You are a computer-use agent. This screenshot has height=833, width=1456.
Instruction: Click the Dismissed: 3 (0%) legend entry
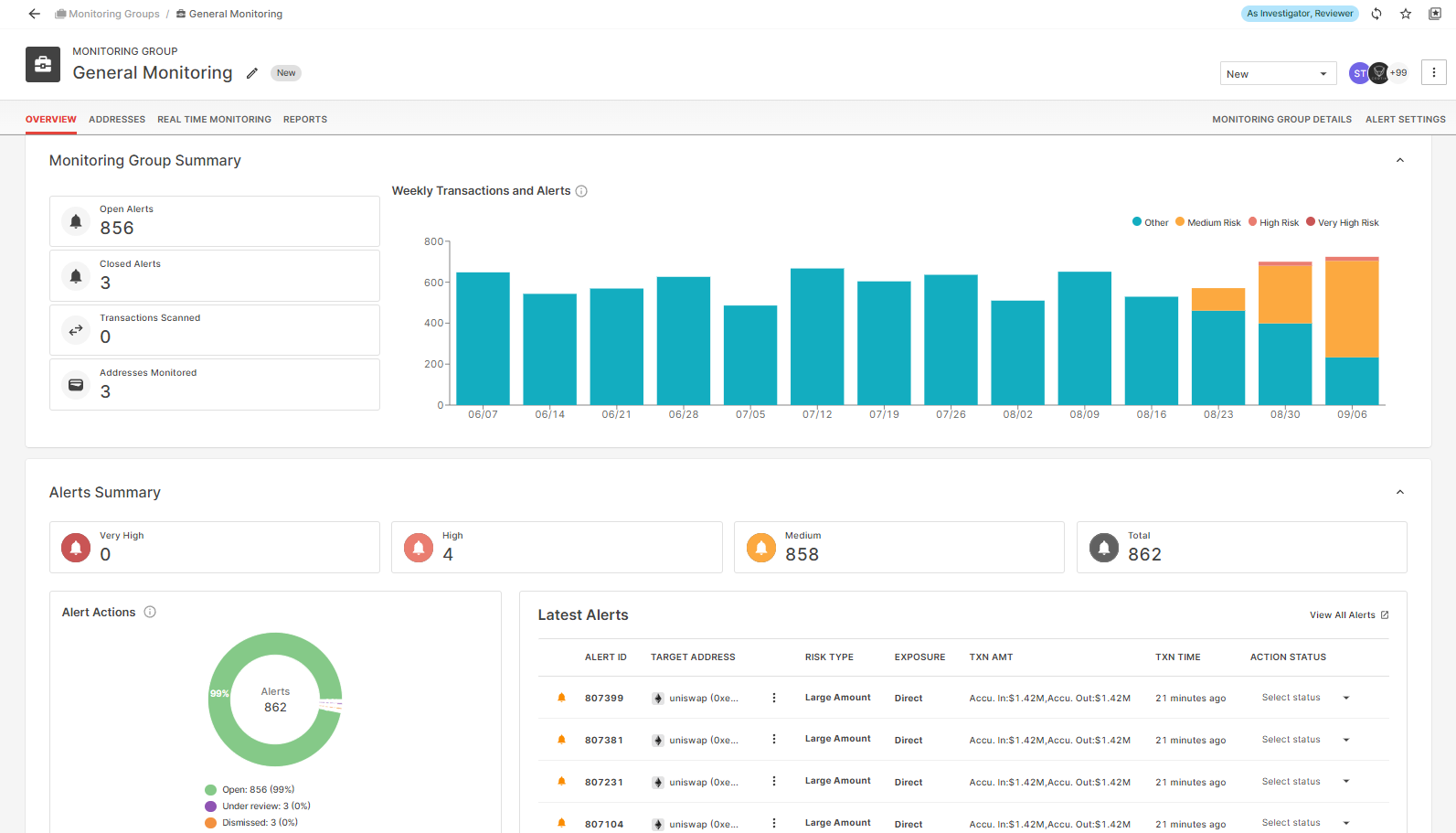[251, 823]
